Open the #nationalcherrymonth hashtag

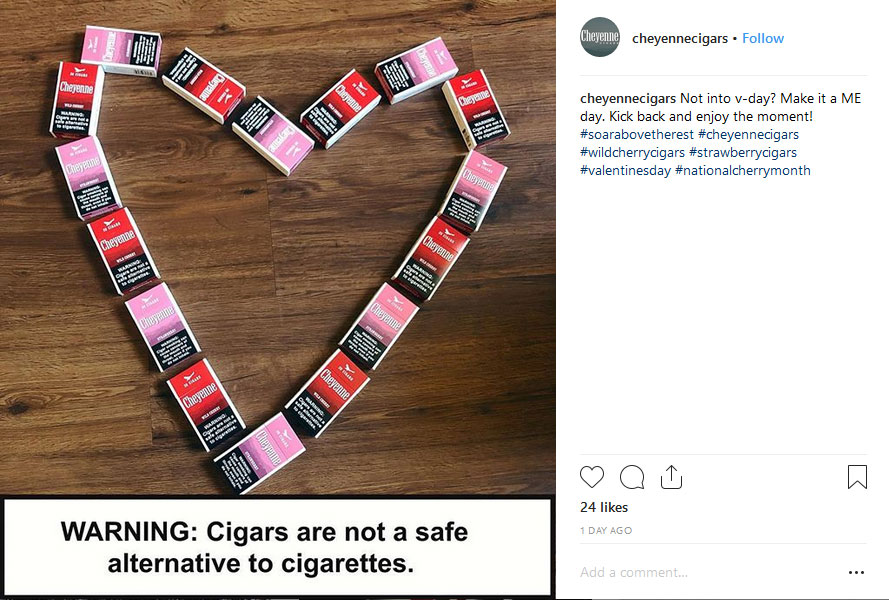coord(743,171)
